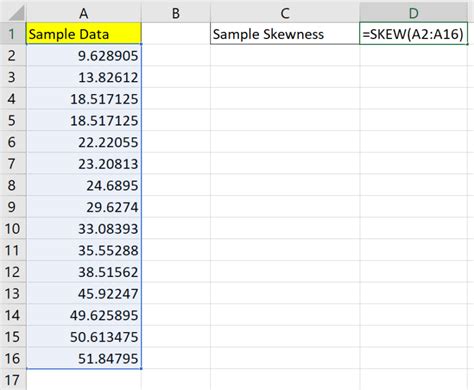Screen dimensions: 474x390
Task: Select row 13 header
Action: click(x=13, y=293)
